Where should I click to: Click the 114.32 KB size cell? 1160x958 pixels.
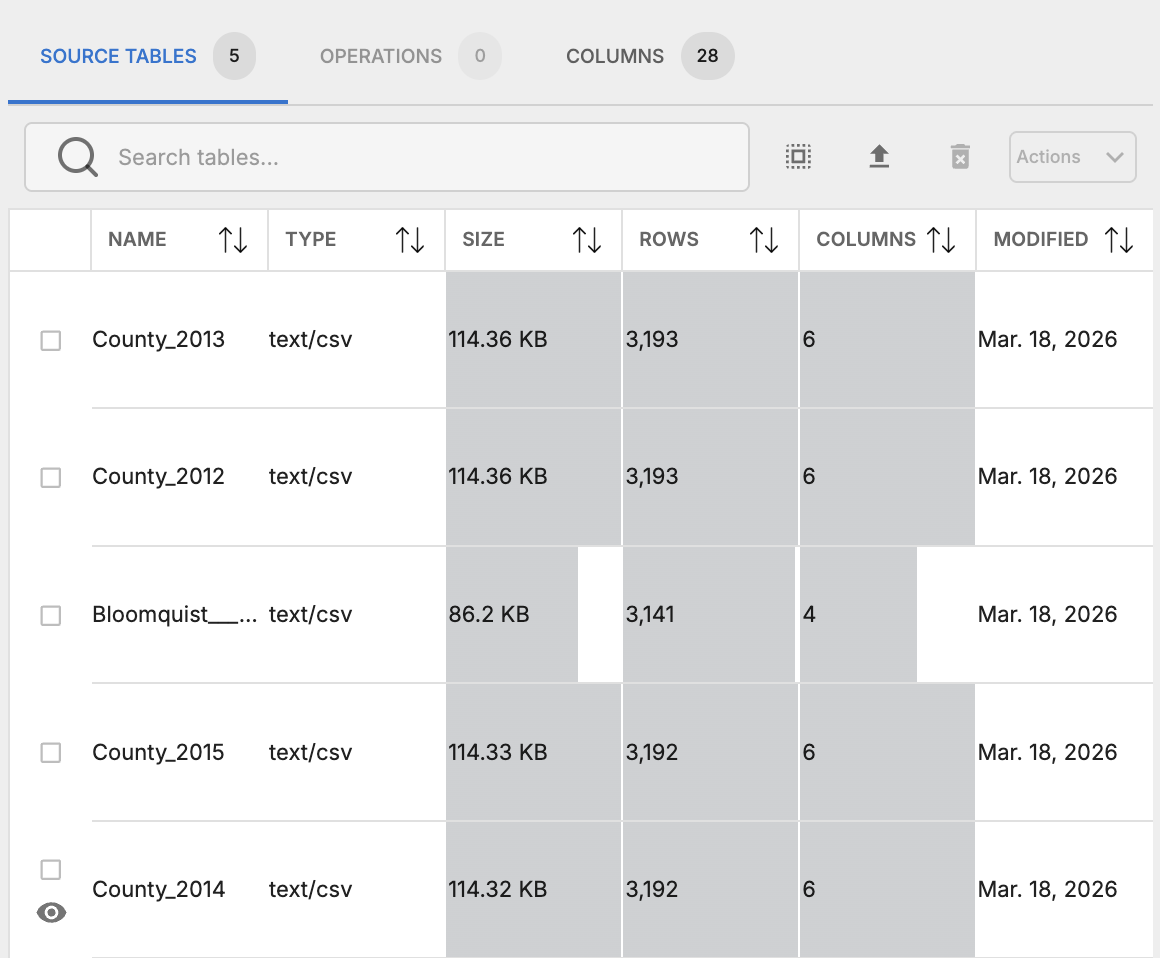coord(533,888)
